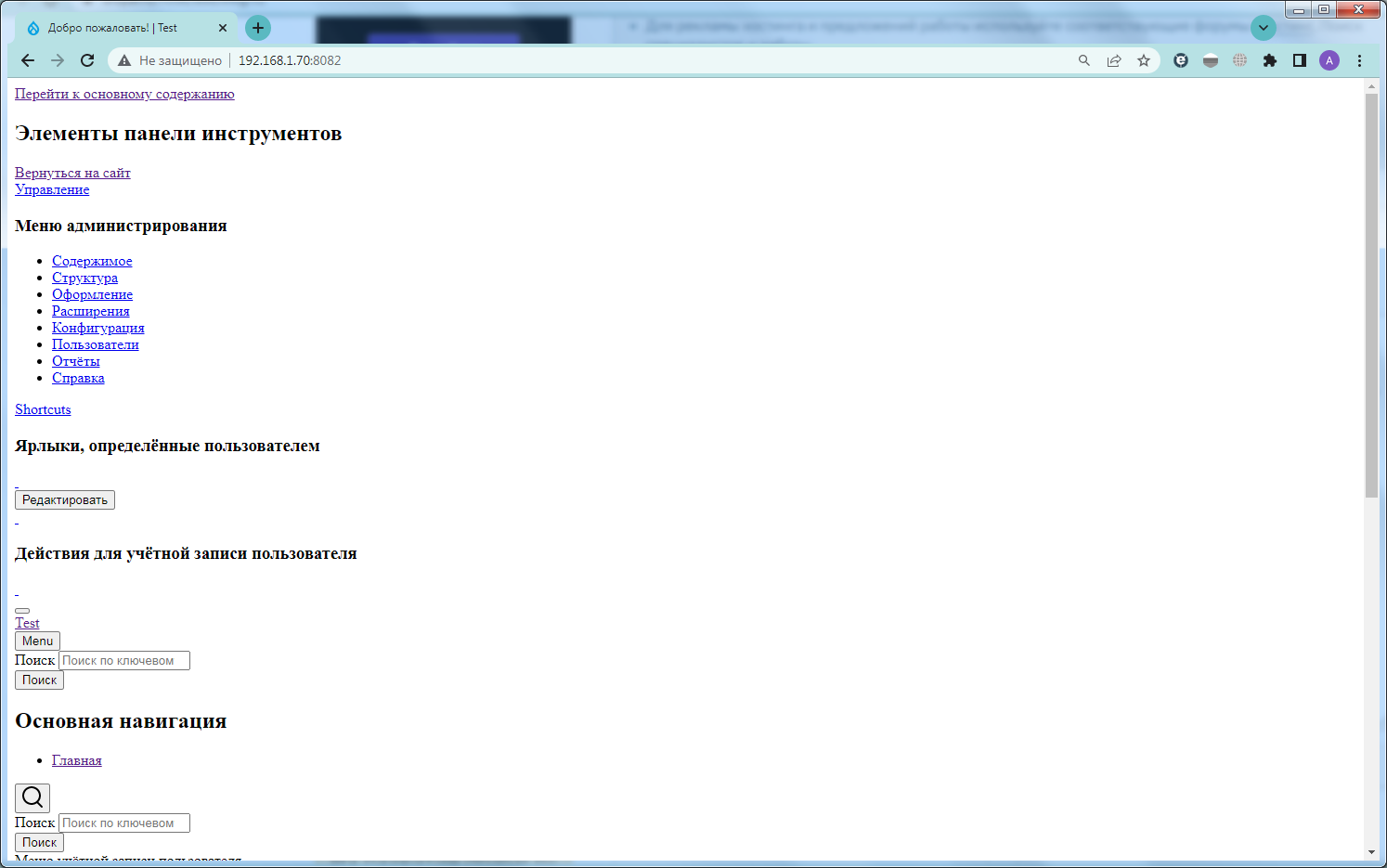Open the user profile avatar
The image size is (1387, 868).
1329,60
